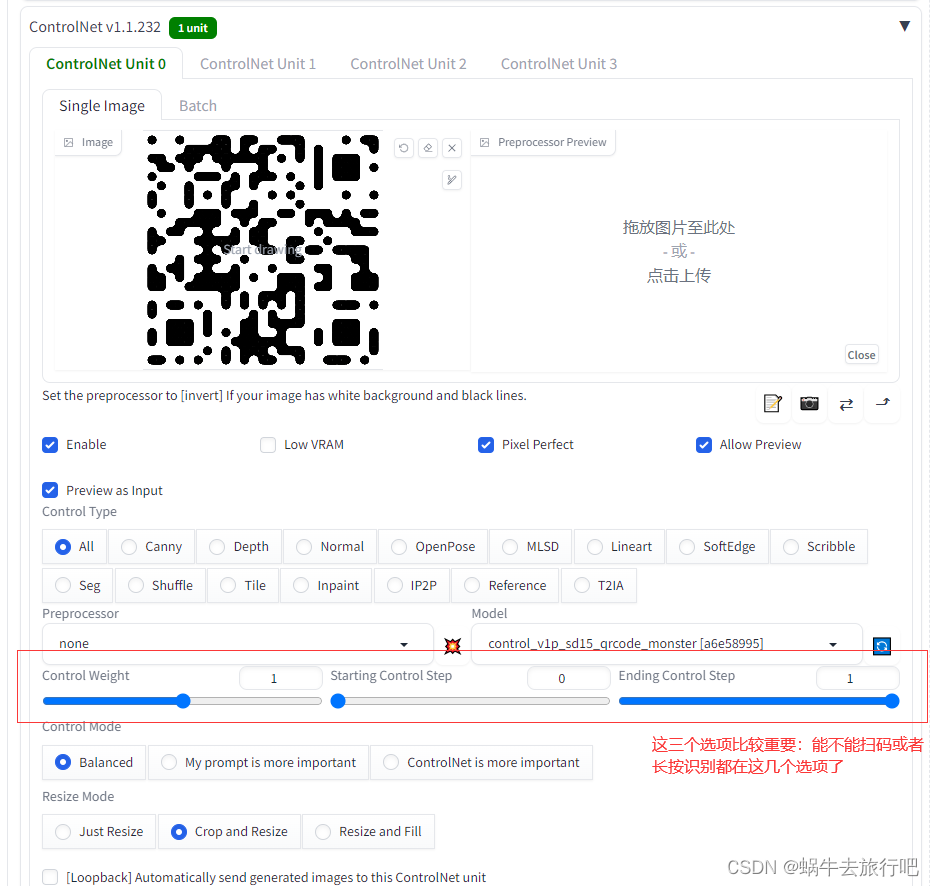934x886 pixels.
Task: Select ControlNet is more important mode
Action: pyautogui.click(x=481, y=763)
